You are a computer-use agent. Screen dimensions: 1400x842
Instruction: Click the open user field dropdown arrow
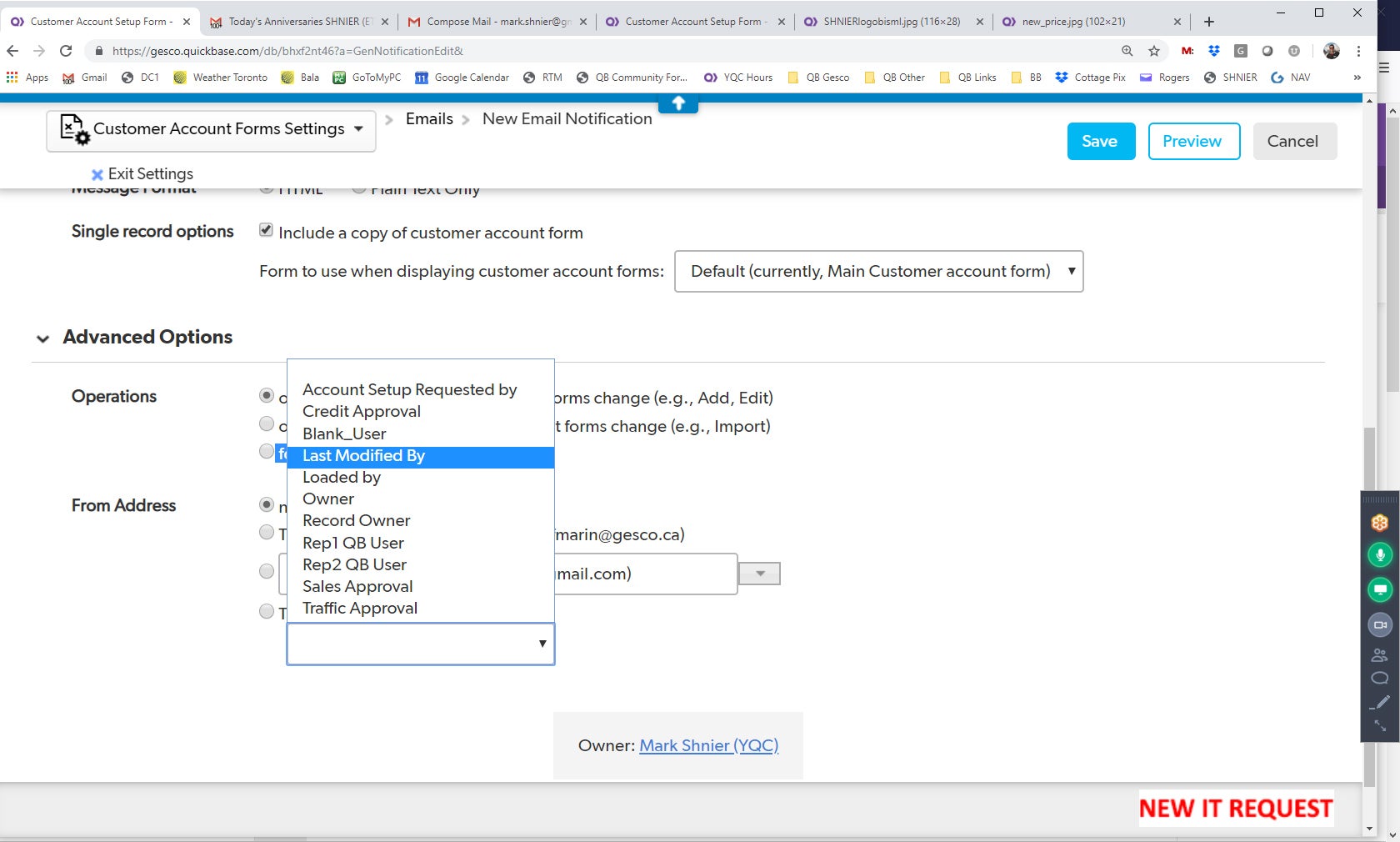pos(542,644)
